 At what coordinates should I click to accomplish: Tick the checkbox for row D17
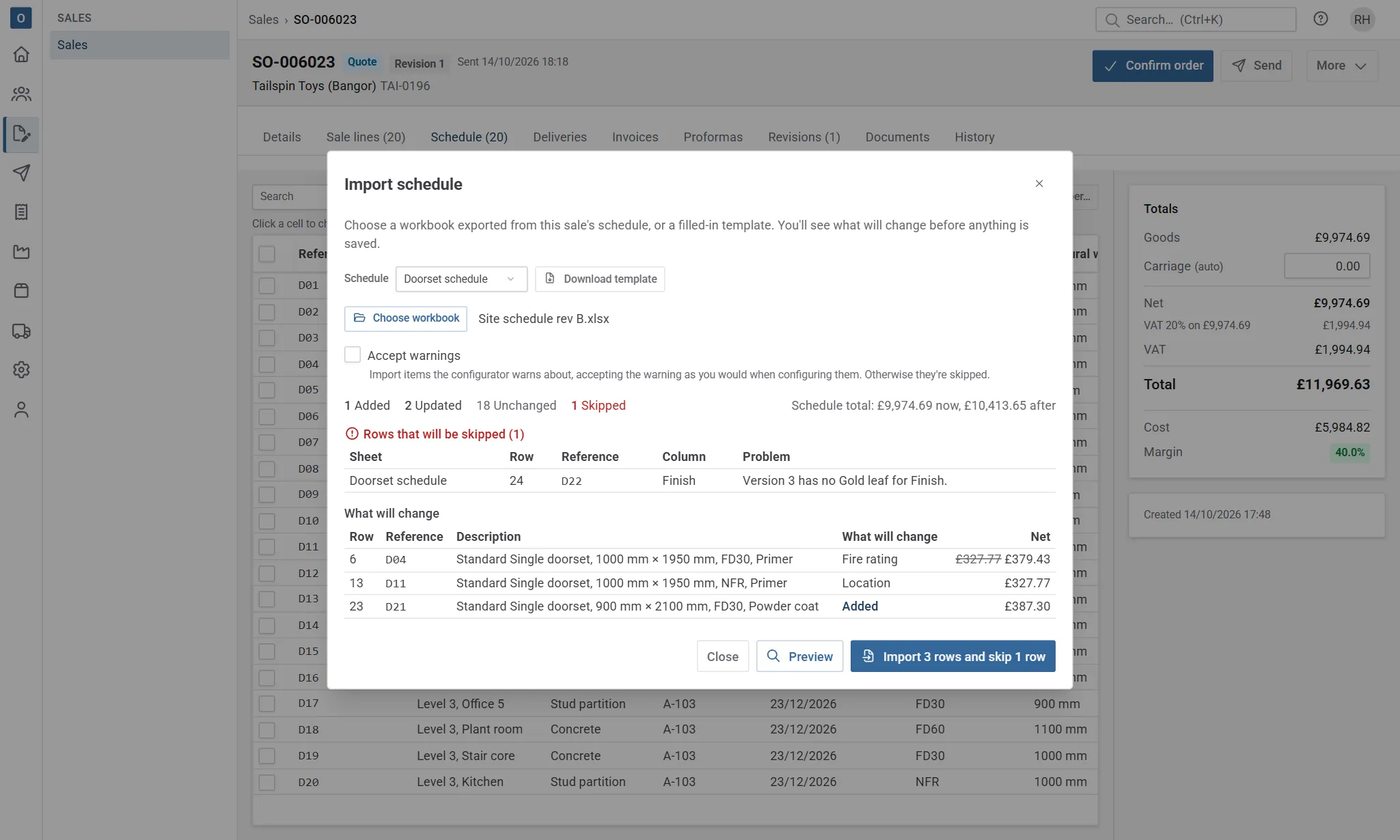click(x=267, y=704)
